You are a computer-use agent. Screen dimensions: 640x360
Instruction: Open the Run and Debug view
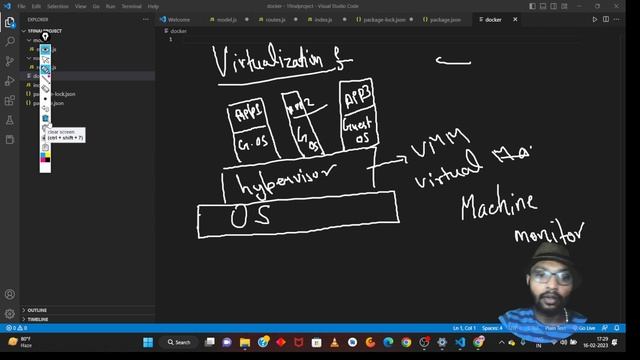tap(10, 81)
